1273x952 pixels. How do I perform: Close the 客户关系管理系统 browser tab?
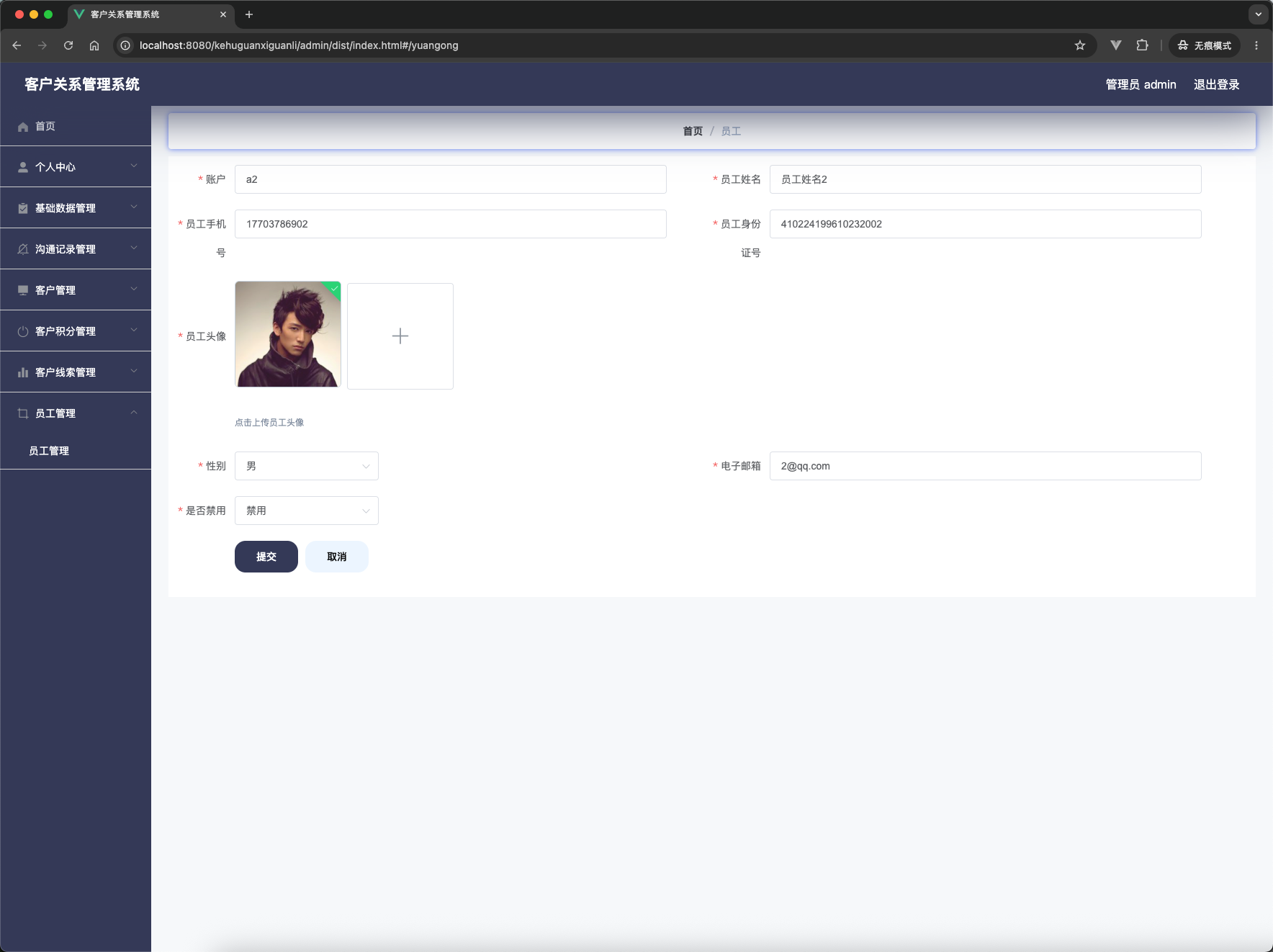(x=223, y=14)
